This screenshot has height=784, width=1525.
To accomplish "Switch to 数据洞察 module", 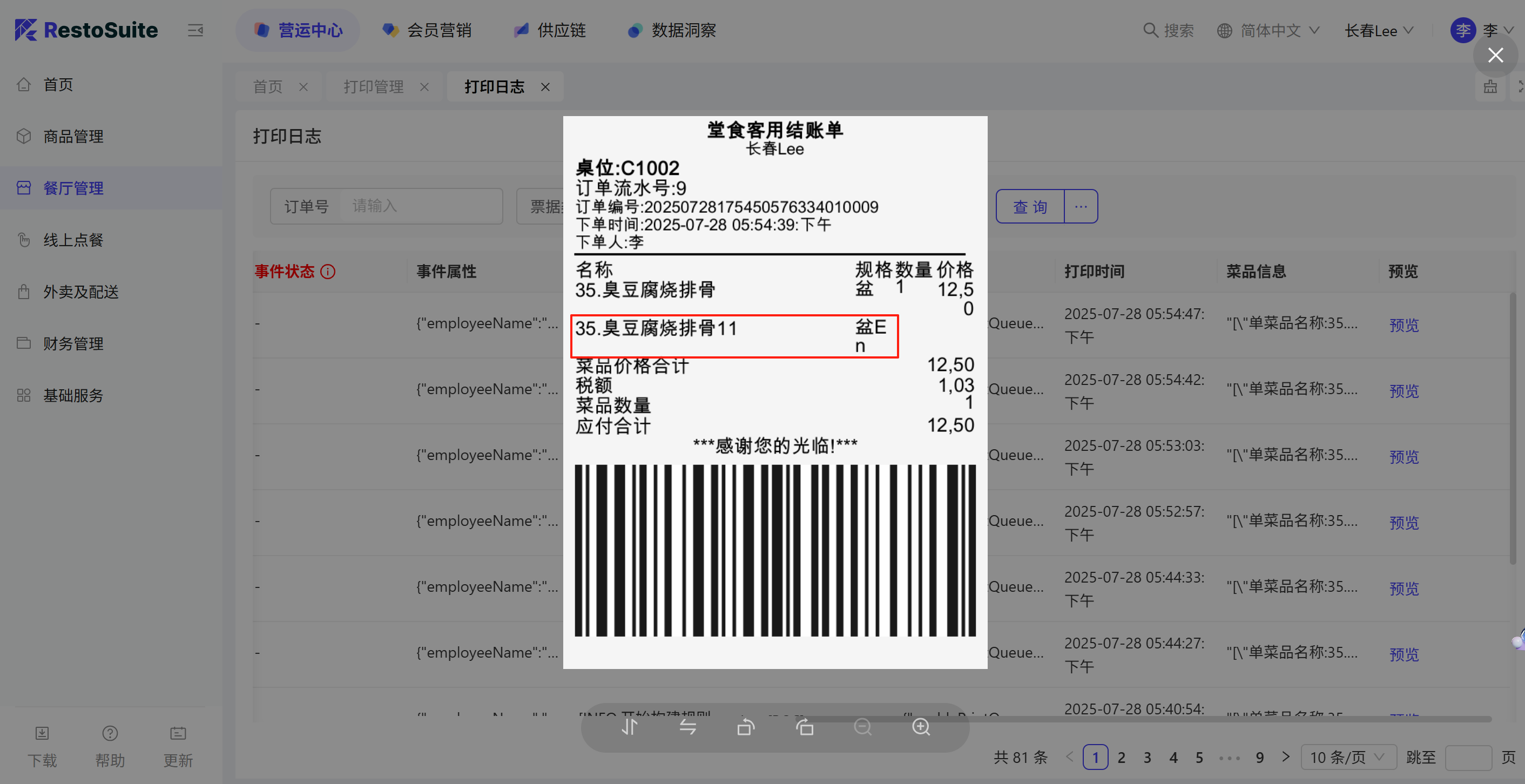I will [x=672, y=30].
